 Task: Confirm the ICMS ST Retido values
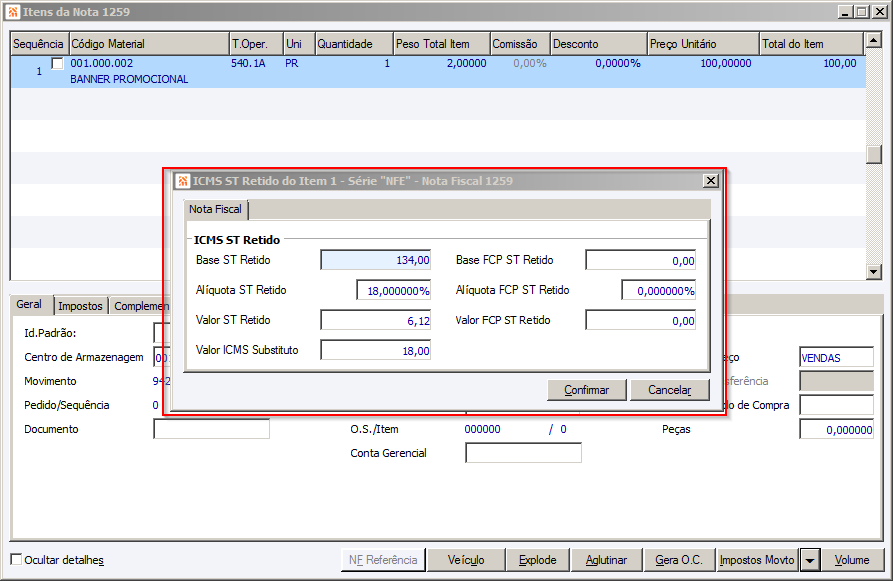coord(587,390)
